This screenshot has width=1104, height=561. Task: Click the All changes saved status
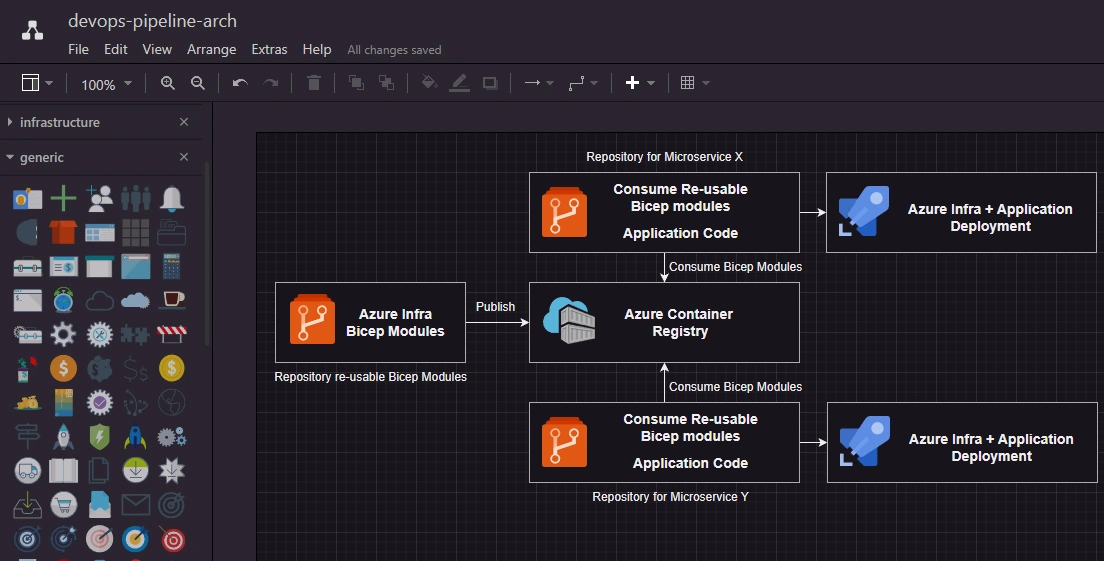394,50
